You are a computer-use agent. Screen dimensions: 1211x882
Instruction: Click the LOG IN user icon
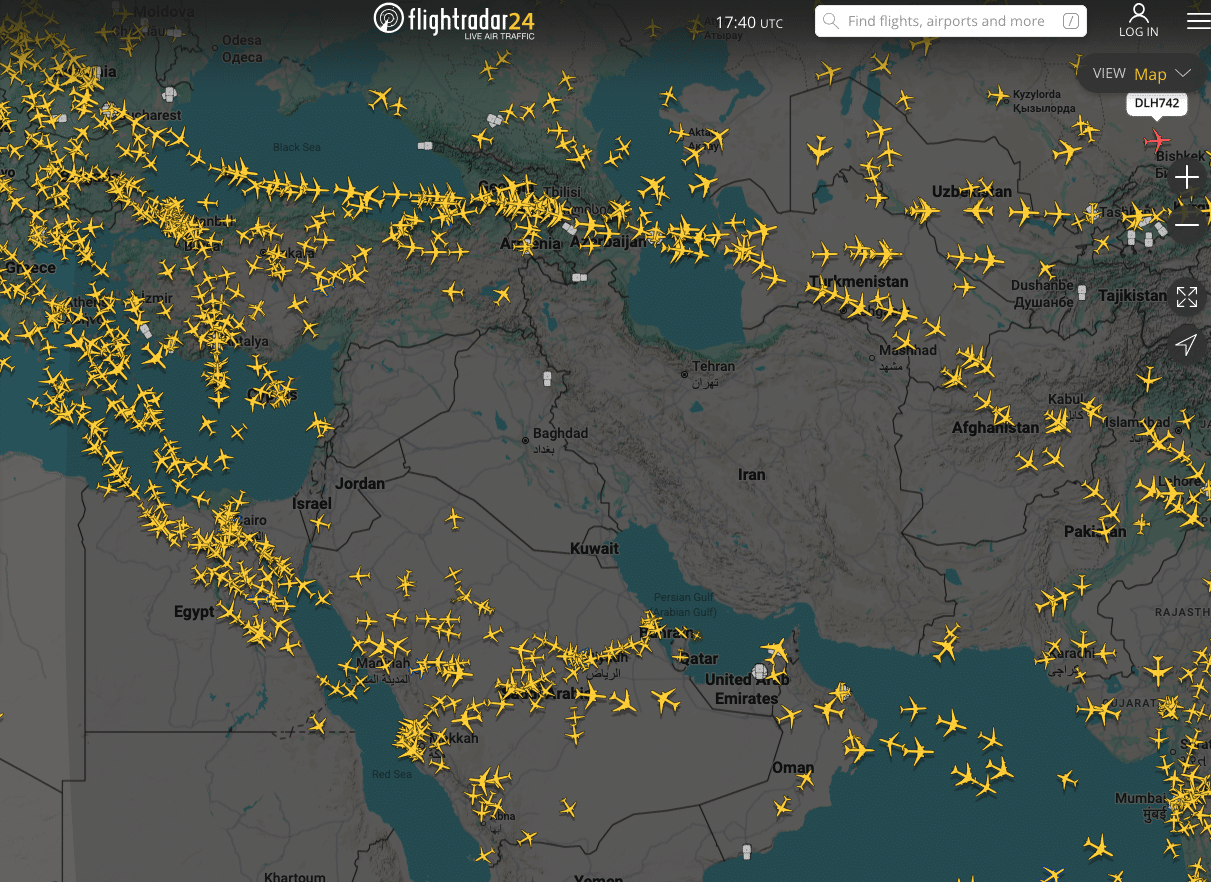(1138, 20)
